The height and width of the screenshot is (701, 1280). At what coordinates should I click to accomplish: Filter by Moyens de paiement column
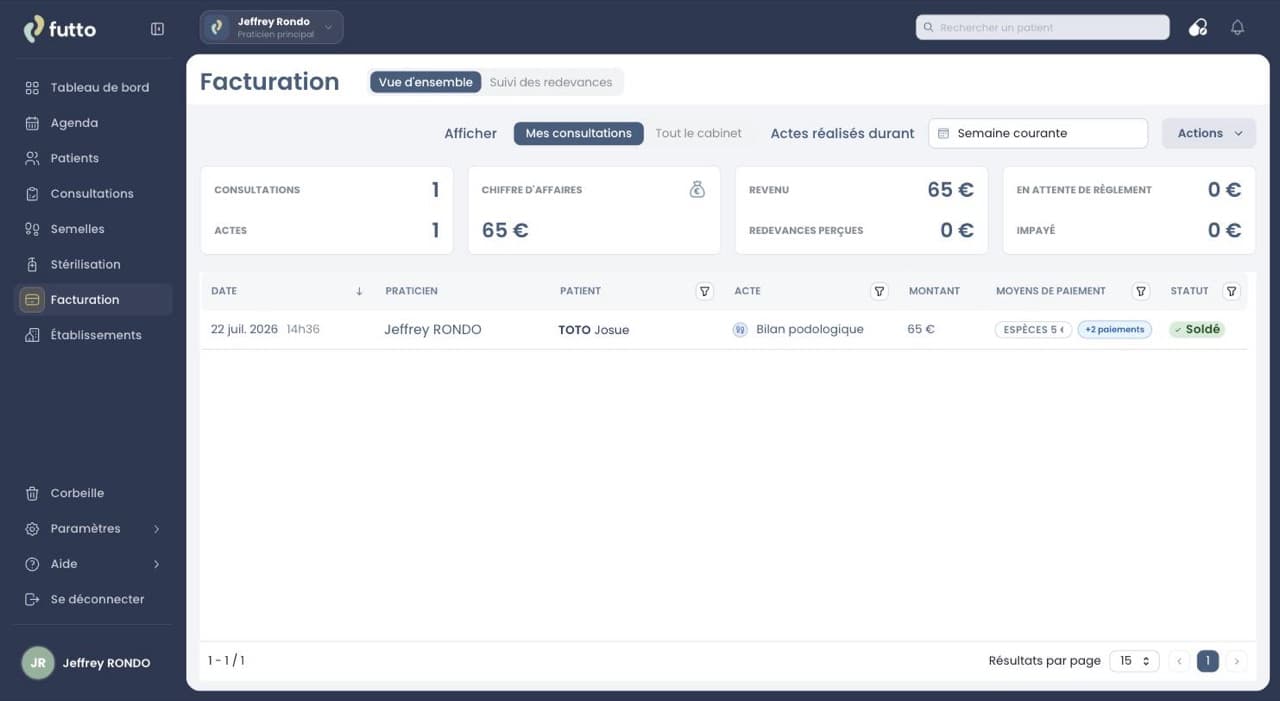(1141, 291)
